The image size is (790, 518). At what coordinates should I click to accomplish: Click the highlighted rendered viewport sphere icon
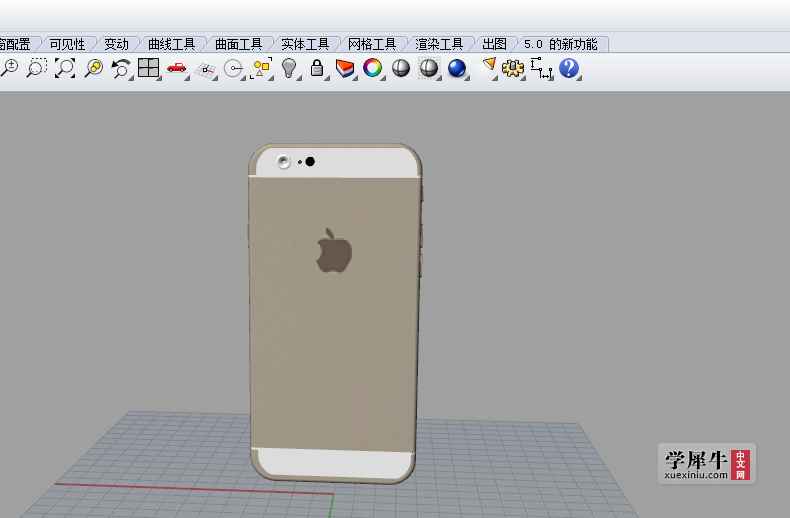(429, 68)
